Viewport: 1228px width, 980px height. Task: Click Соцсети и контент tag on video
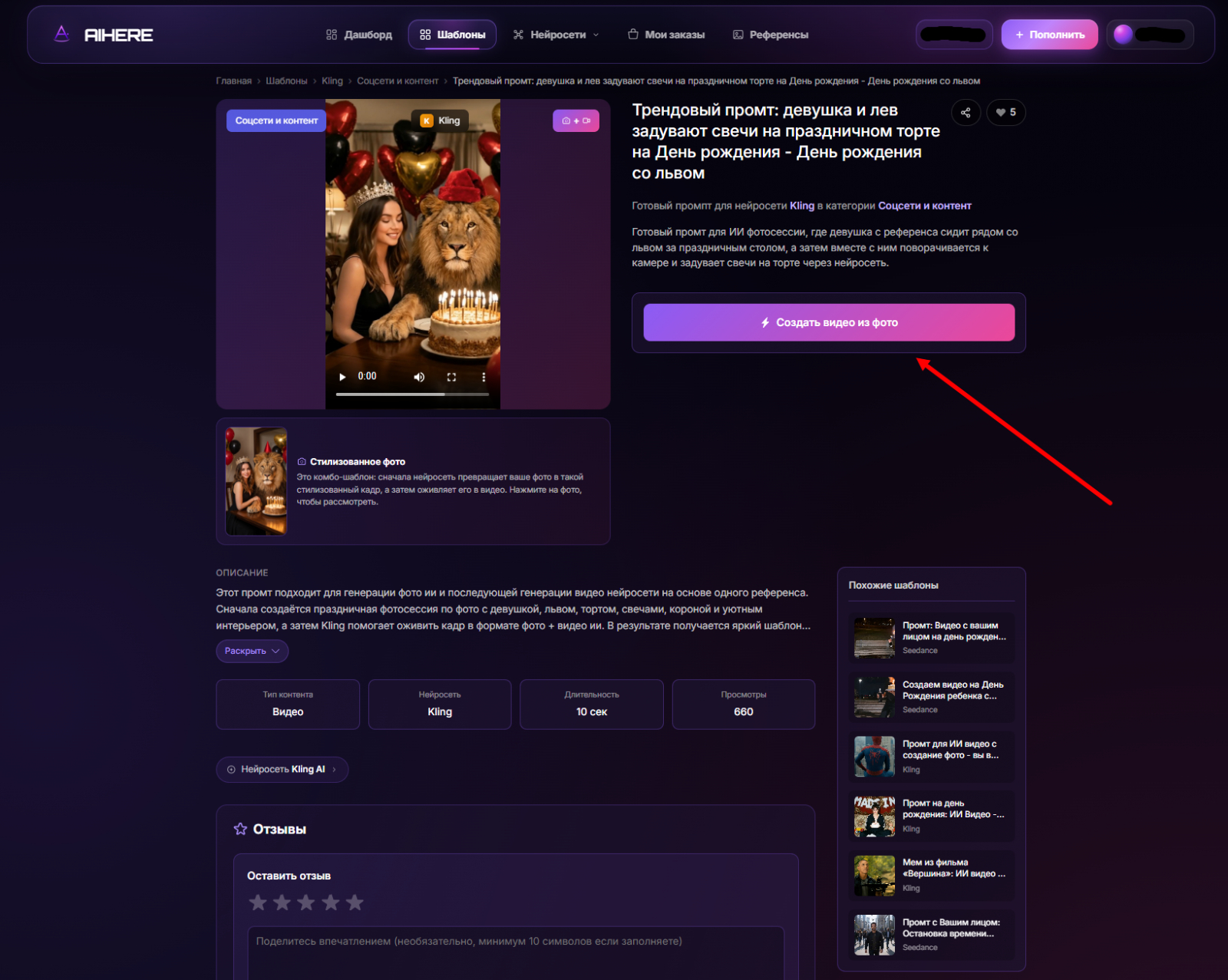coord(276,120)
